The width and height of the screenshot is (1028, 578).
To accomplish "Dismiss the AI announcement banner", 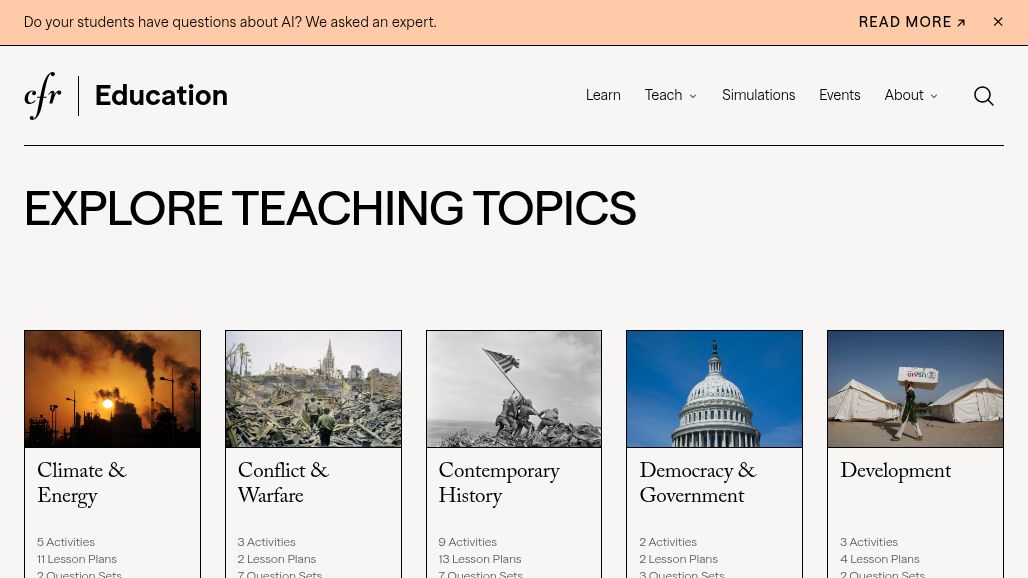I will click(998, 22).
